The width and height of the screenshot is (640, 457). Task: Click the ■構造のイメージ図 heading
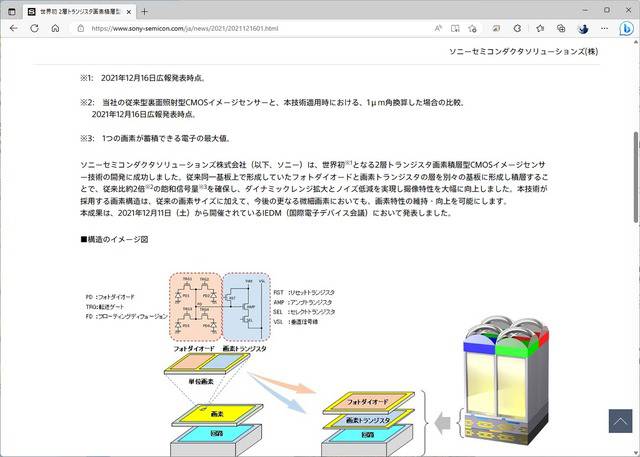tap(114, 240)
